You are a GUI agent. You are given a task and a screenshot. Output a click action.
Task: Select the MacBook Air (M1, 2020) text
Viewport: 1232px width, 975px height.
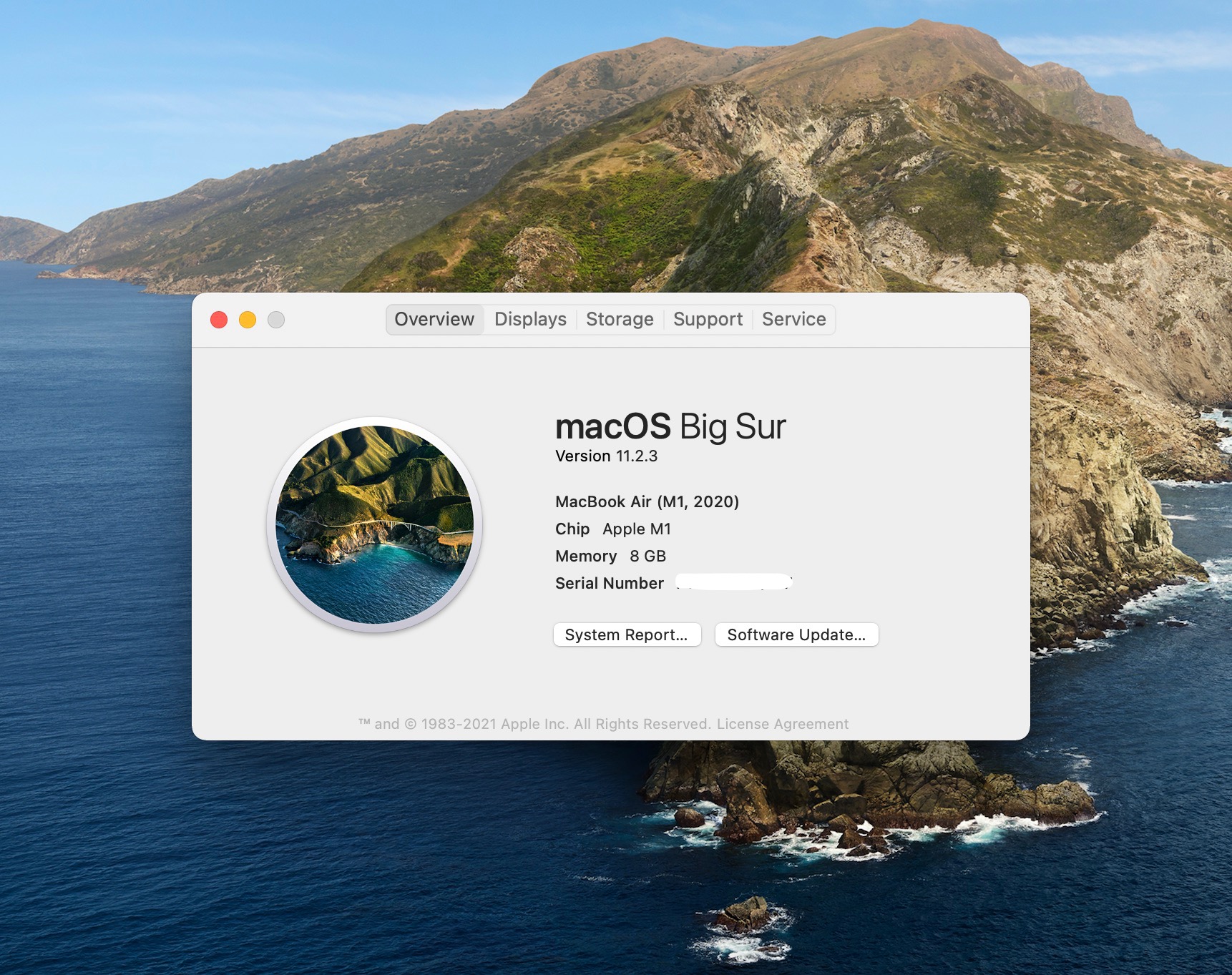[647, 501]
